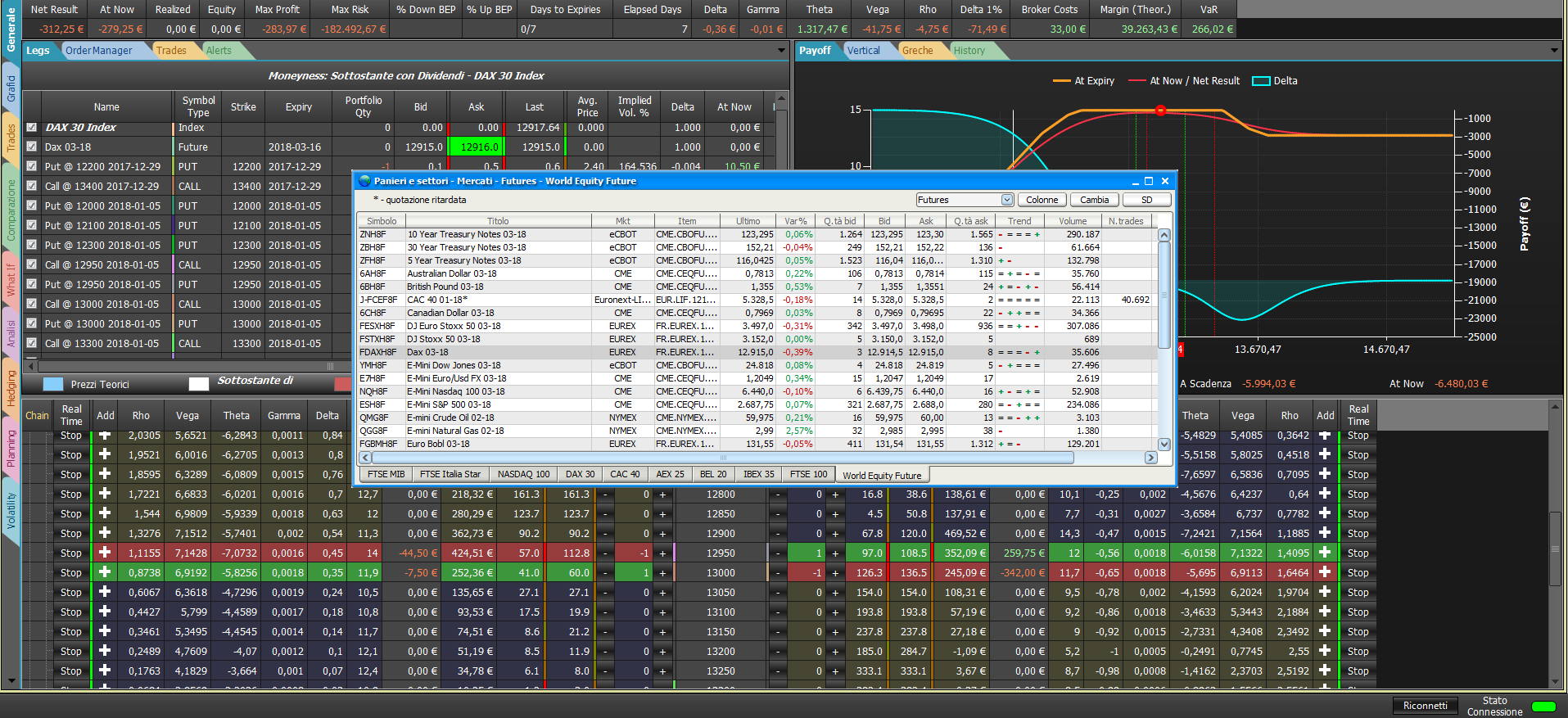Toggle the checkbox for Put @ 12200 2017-12-29
Screen dimensions: 1568x718
point(31,166)
